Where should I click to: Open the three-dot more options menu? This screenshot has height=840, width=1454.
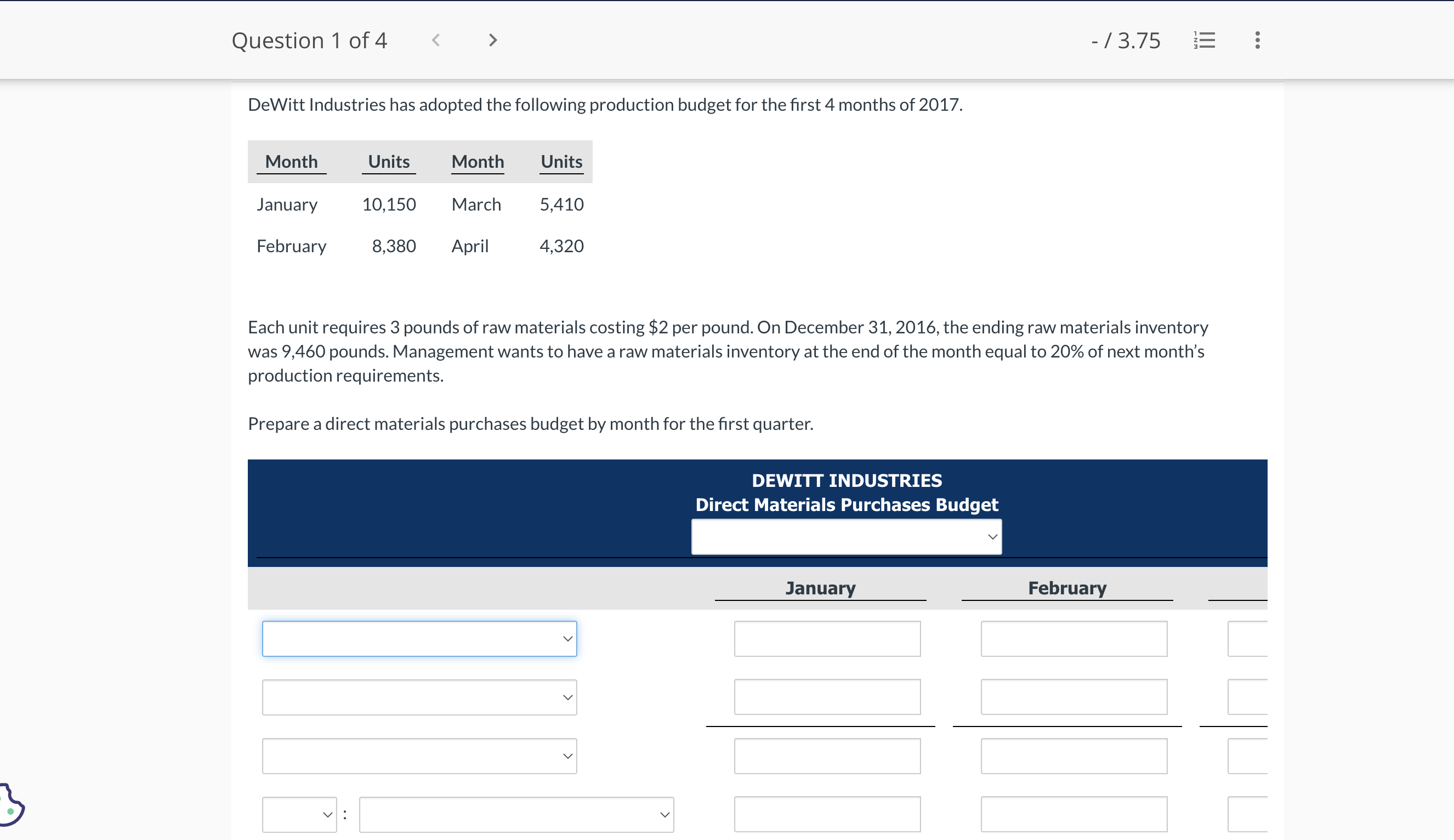click(x=1257, y=41)
